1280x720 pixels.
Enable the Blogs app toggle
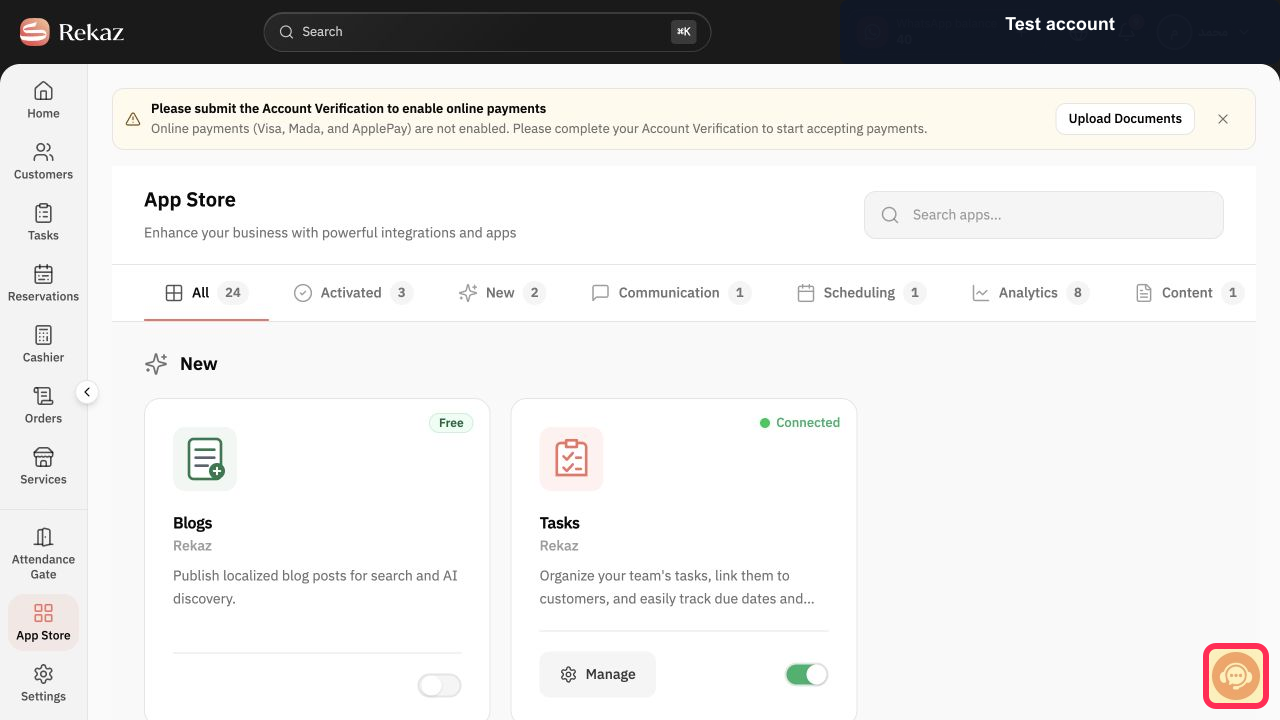[439, 685]
